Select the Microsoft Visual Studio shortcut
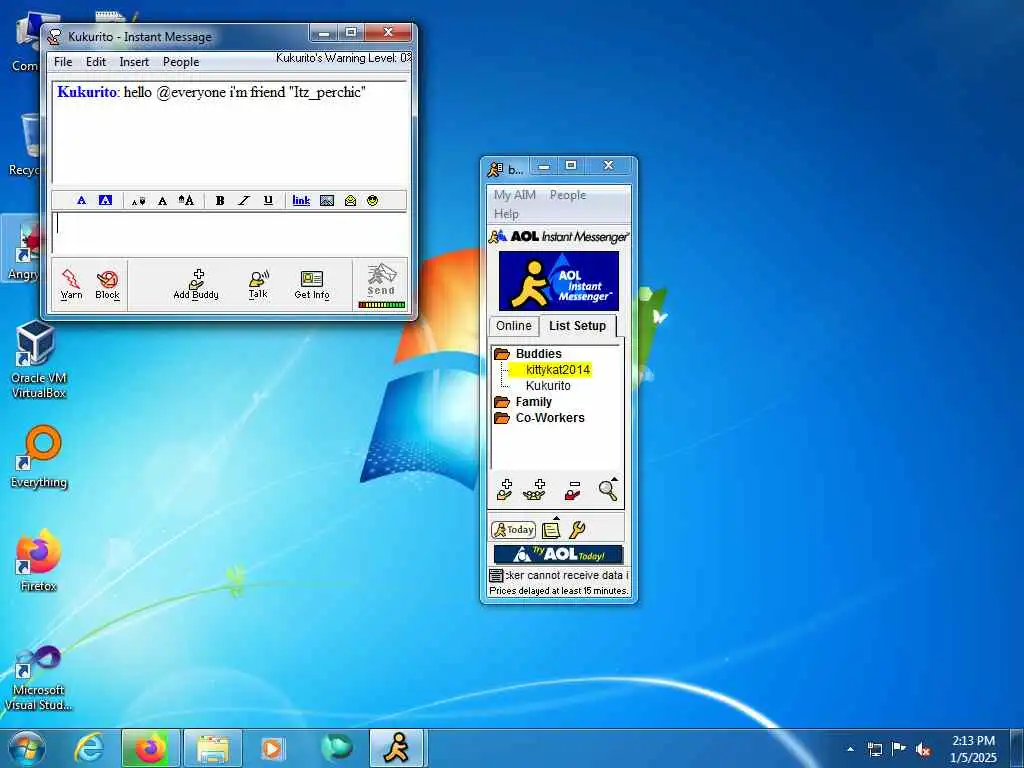This screenshot has width=1024, height=768. [39, 678]
